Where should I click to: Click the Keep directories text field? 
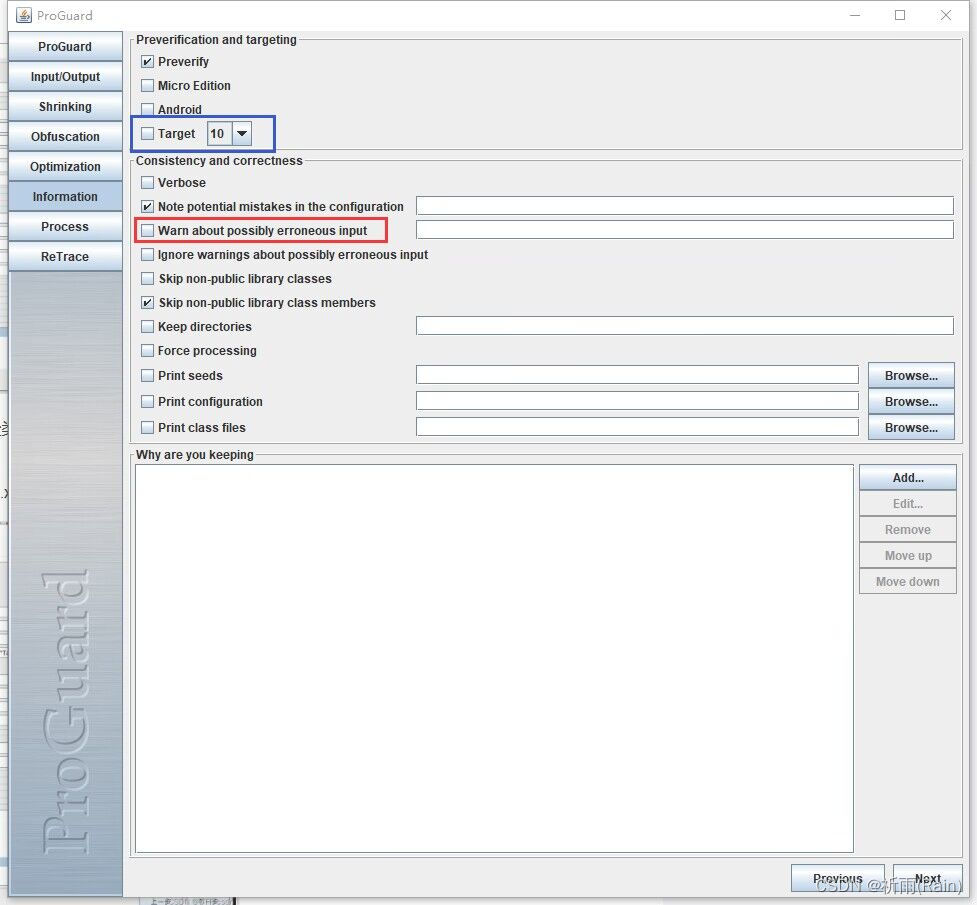tap(685, 325)
